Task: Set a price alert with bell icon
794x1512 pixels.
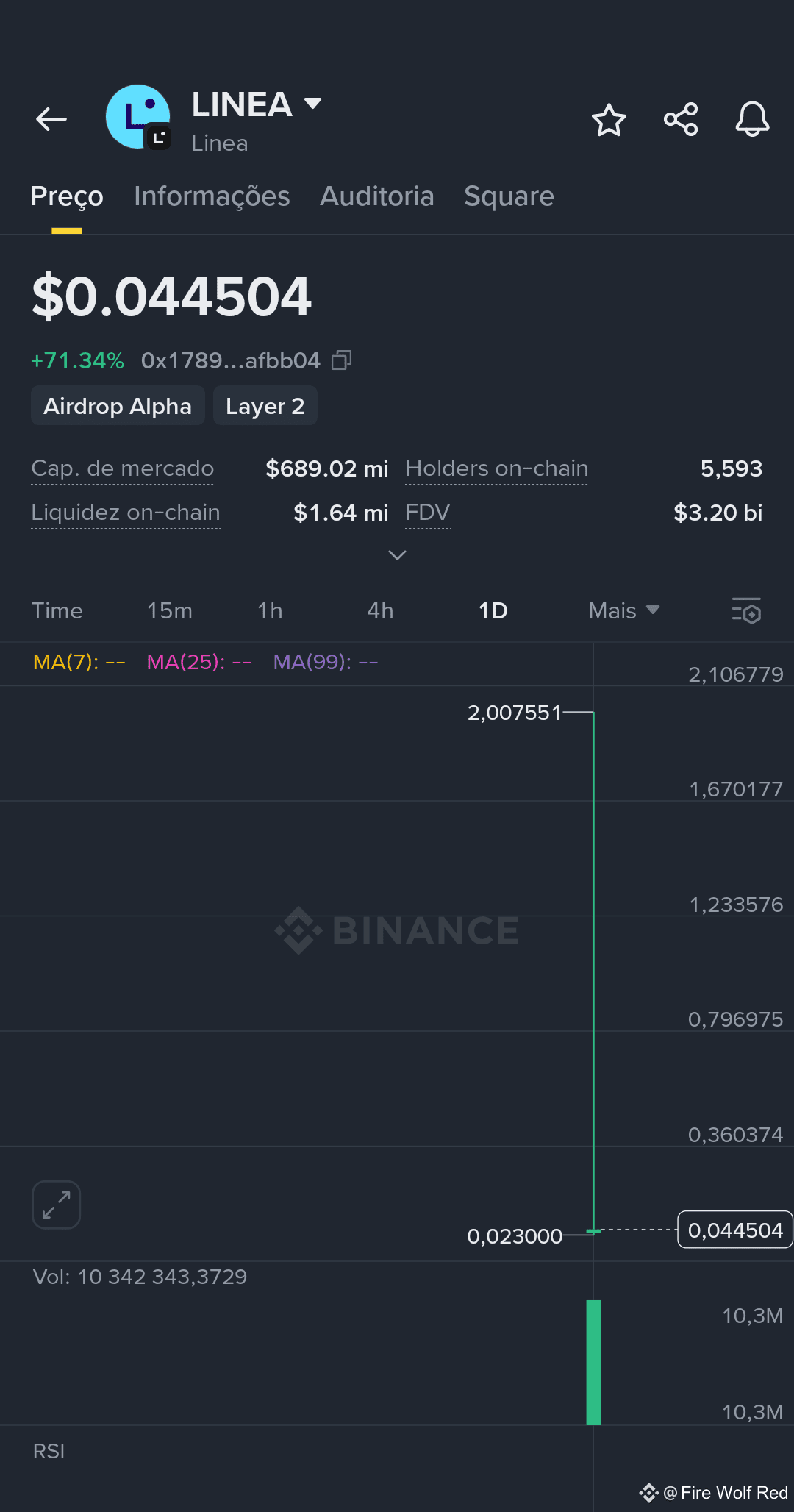Action: (x=752, y=119)
